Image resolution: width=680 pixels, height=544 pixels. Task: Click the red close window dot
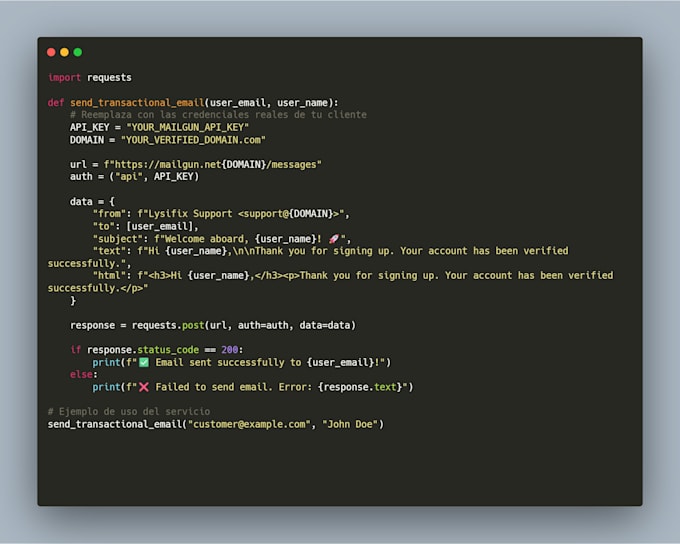coord(51,52)
